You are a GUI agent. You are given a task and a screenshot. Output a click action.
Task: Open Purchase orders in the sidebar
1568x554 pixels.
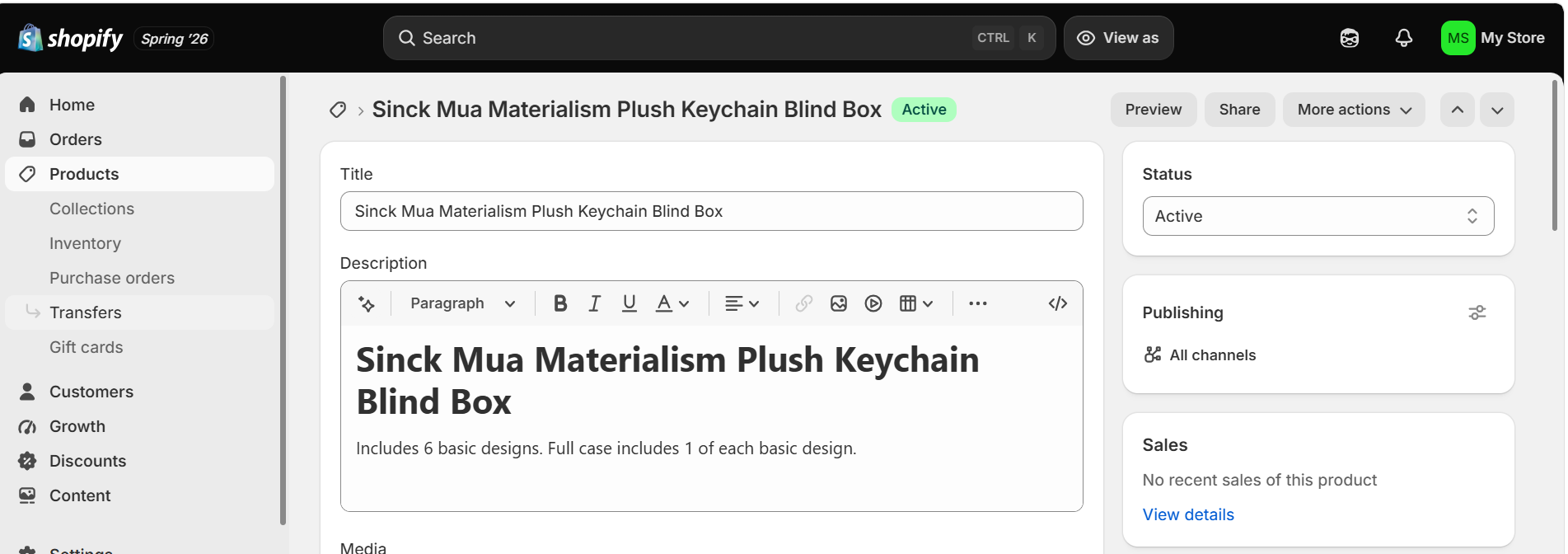112,278
